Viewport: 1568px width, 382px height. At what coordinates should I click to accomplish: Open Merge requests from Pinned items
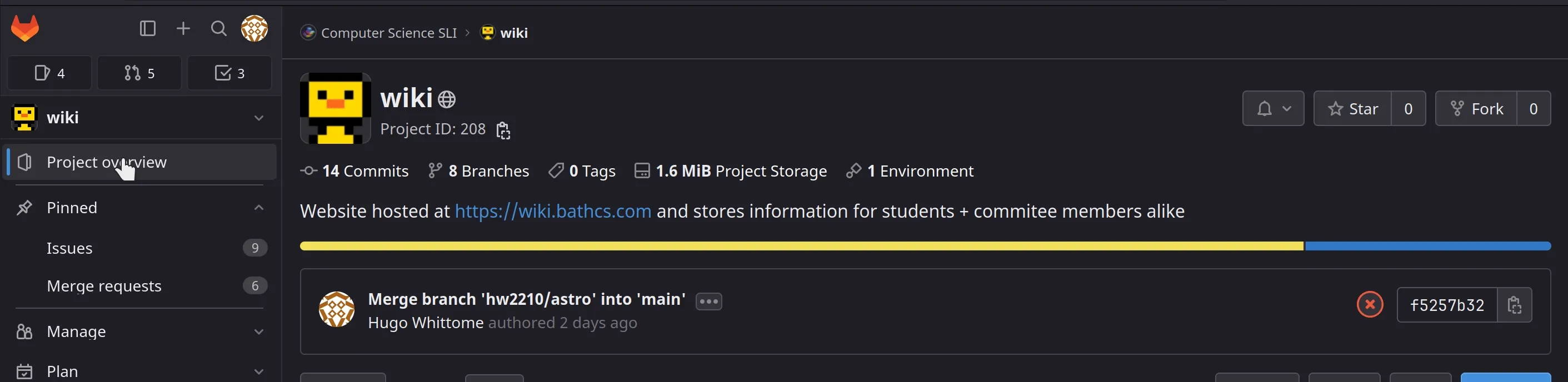pyautogui.click(x=104, y=285)
